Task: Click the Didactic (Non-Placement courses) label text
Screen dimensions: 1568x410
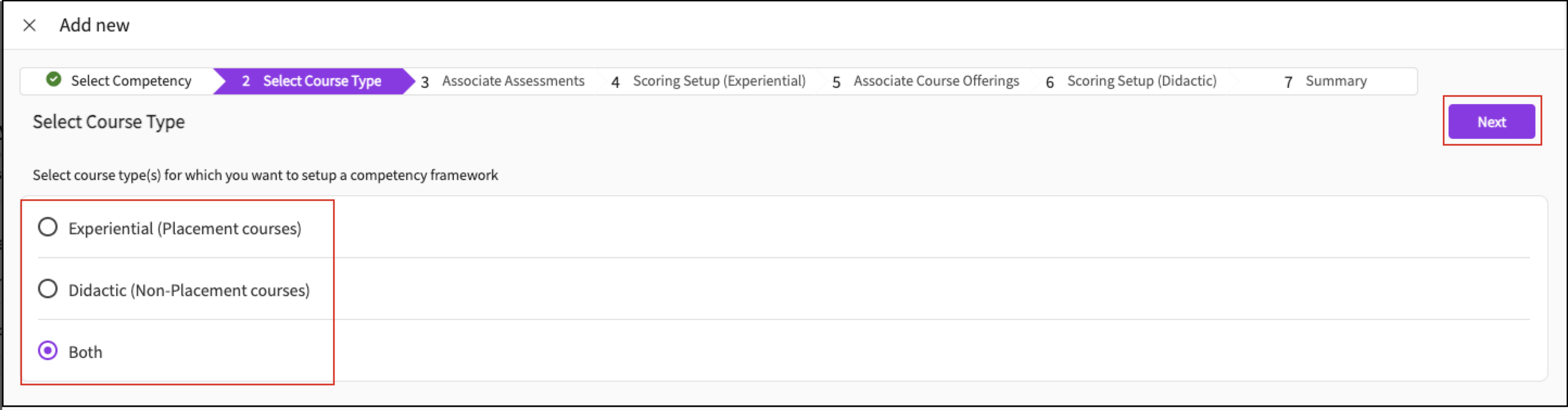Action: [189, 291]
